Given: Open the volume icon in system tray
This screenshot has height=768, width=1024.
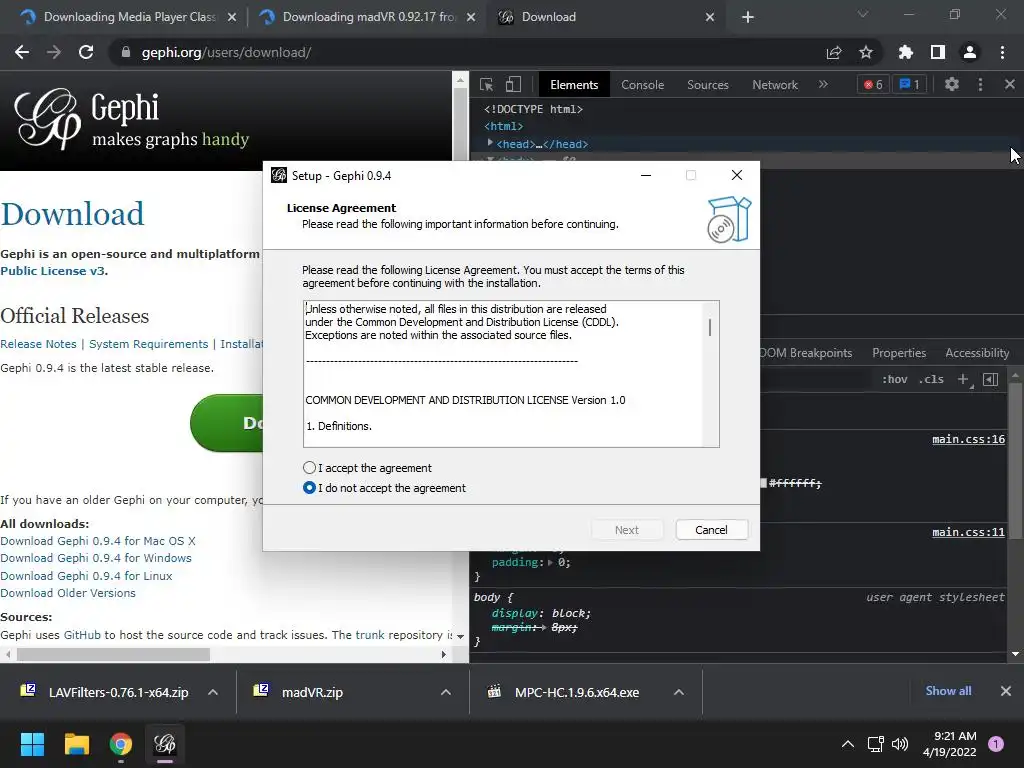Looking at the screenshot, I should (900, 744).
